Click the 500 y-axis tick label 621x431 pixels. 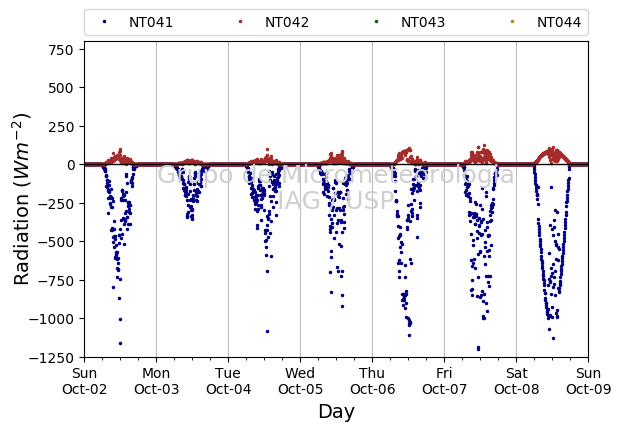(61, 88)
